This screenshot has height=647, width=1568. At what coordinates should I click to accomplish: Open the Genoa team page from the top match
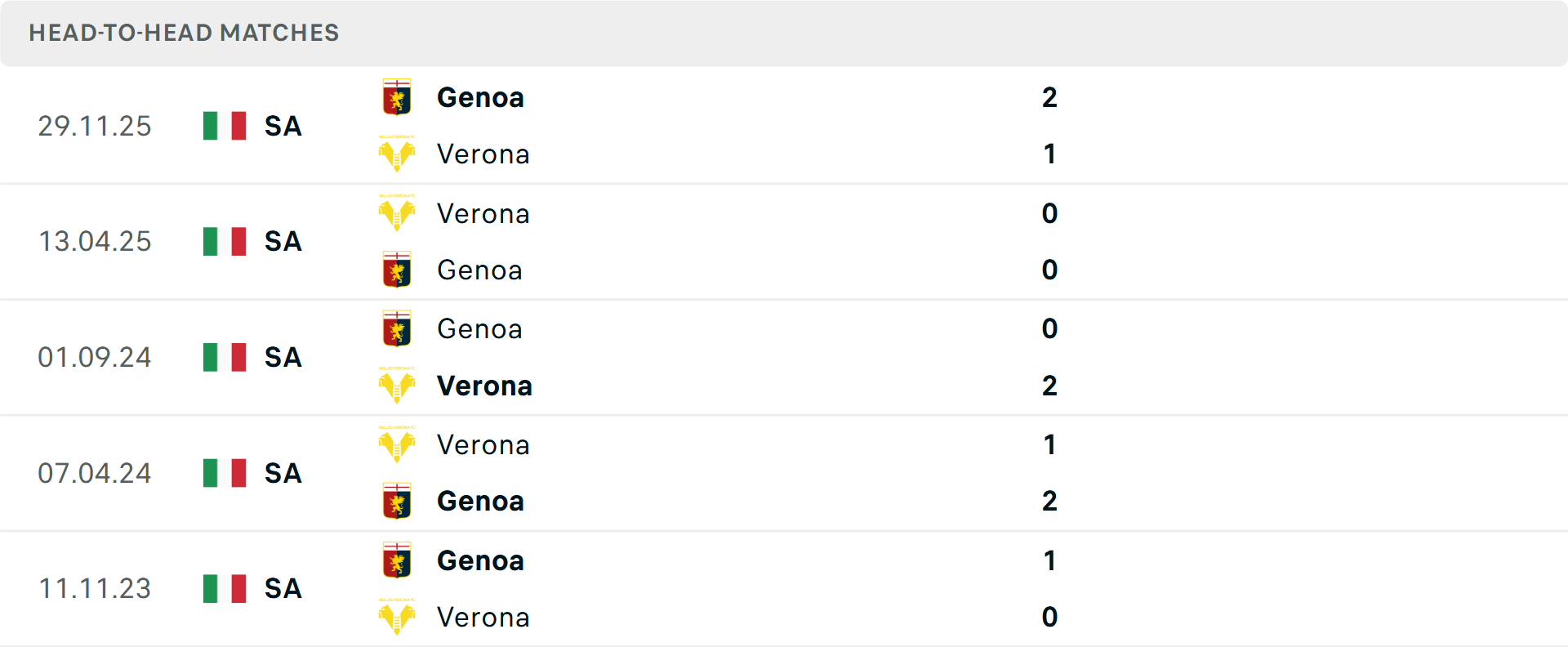pos(480,97)
